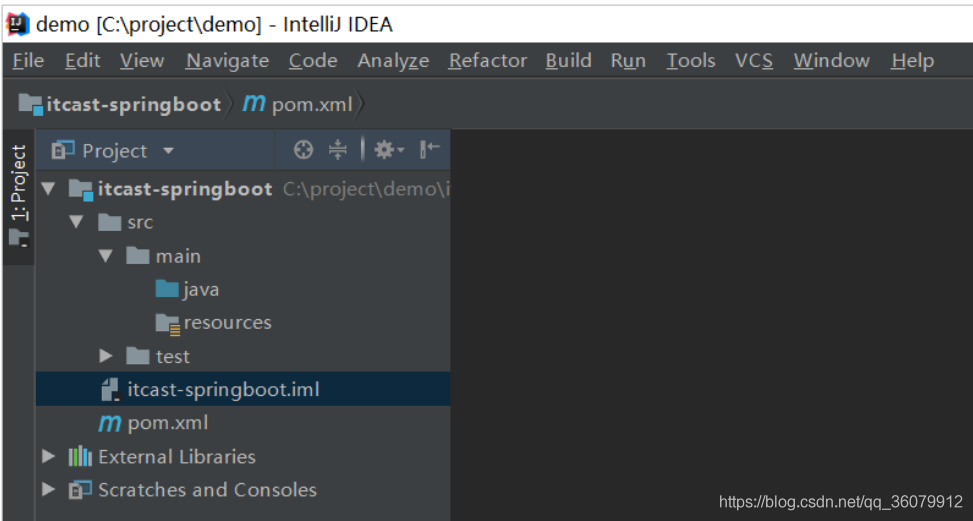Screen dimensions: 973x521
Task: Select the src folder label
Action: [140, 222]
